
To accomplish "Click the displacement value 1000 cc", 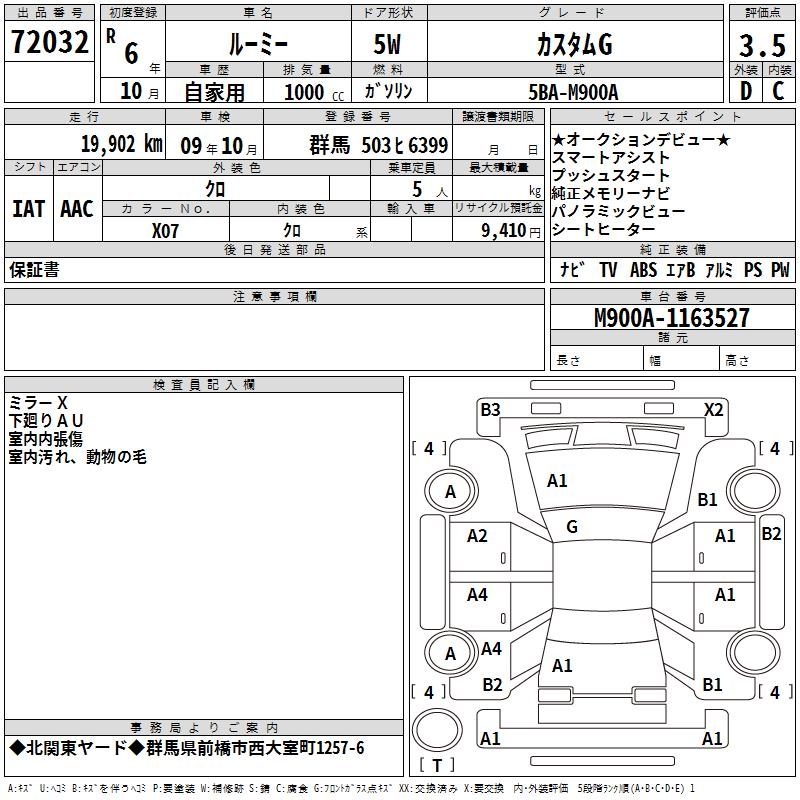I will coord(314,92).
